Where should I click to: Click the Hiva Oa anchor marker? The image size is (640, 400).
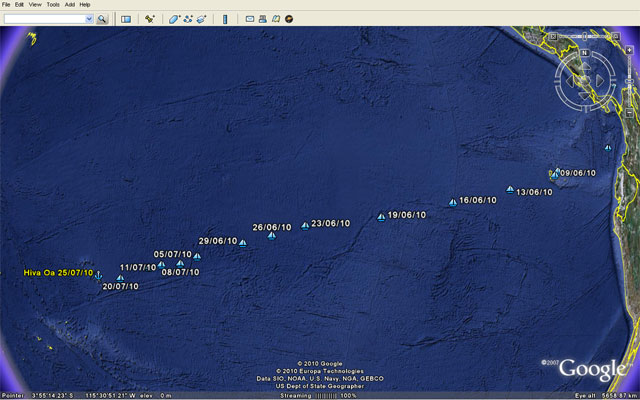(x=98, y=276)
